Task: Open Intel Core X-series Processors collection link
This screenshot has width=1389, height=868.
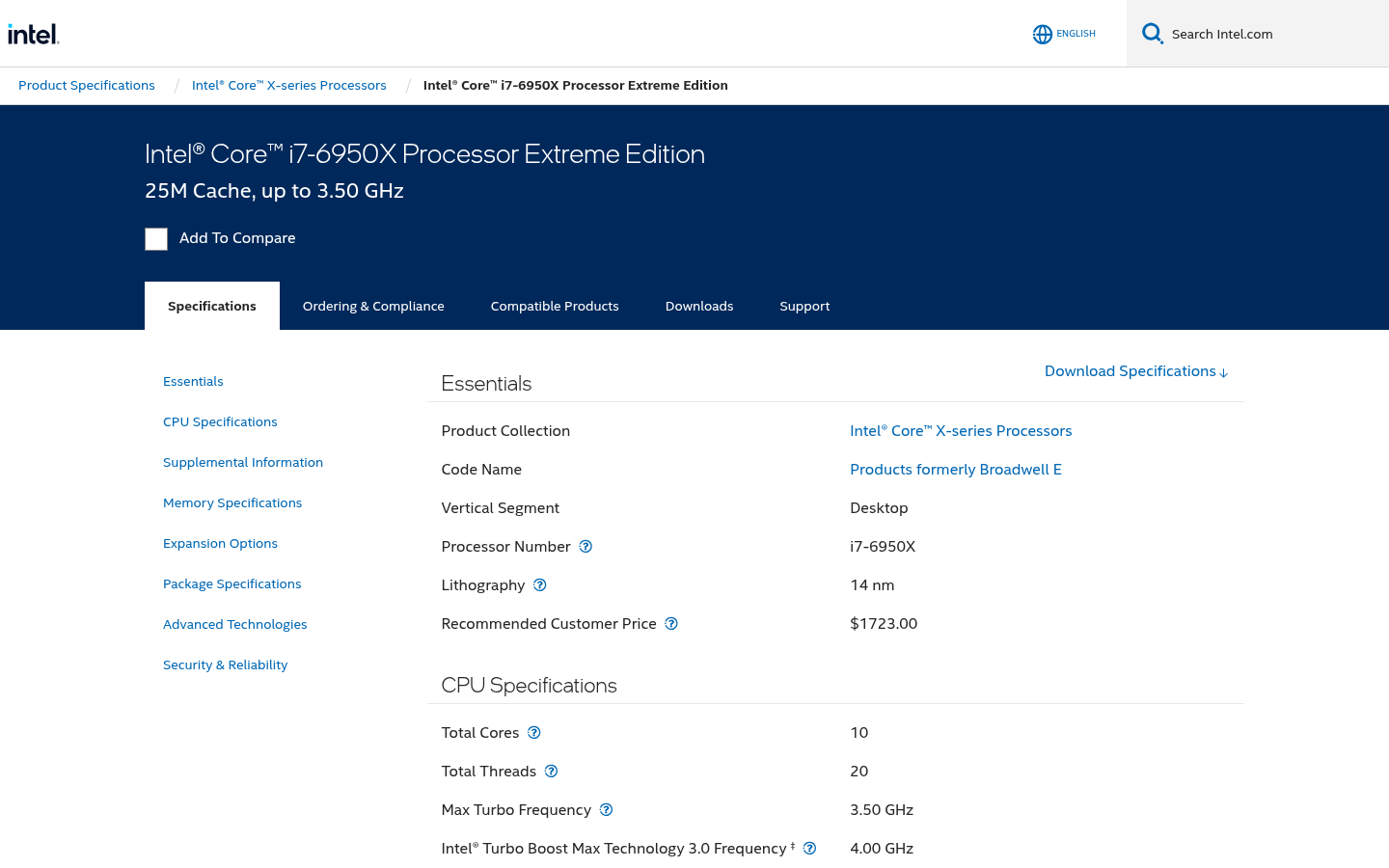Action: pos(961,431)
